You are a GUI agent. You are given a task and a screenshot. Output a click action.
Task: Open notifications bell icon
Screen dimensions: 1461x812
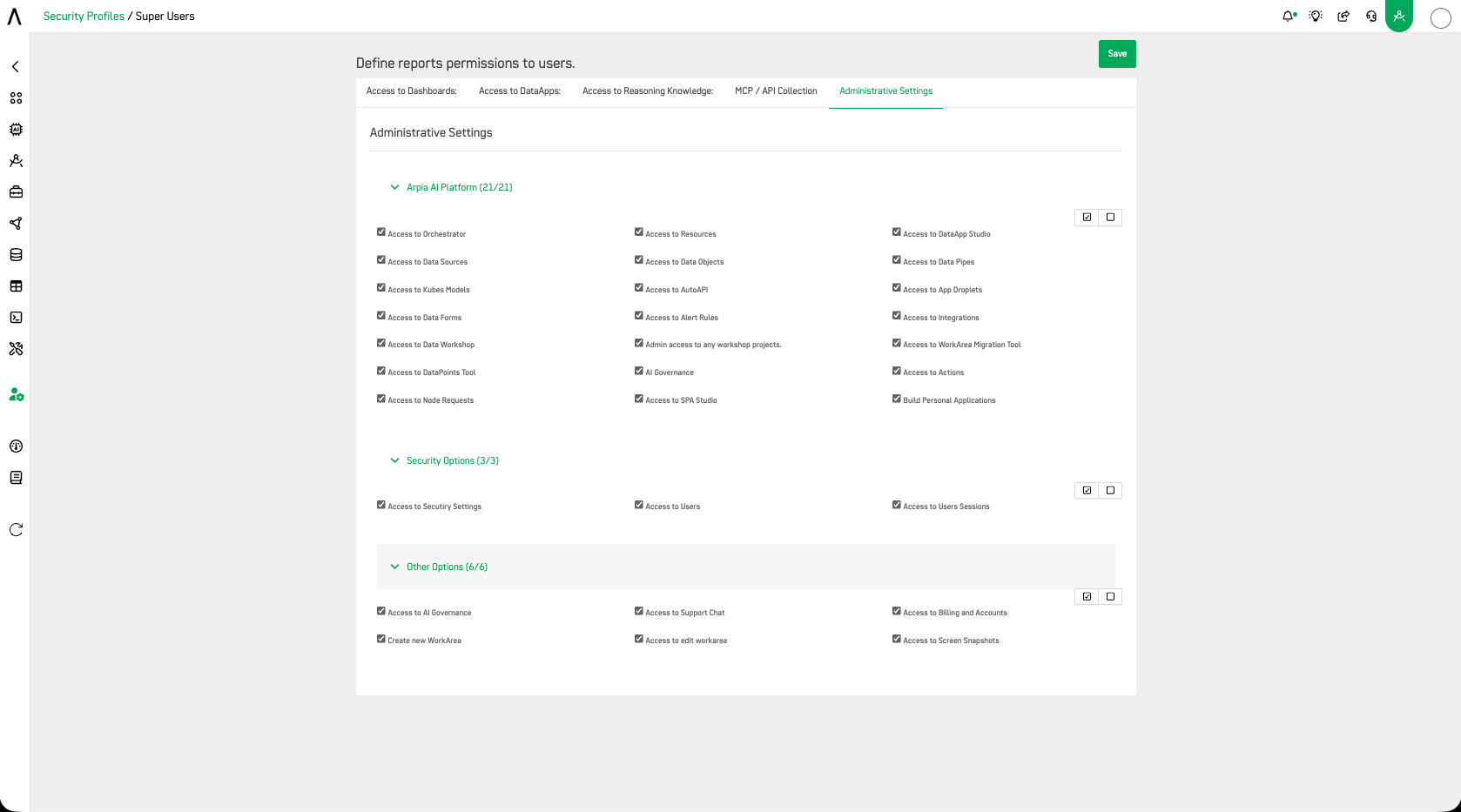click(x=1289, y=17)
